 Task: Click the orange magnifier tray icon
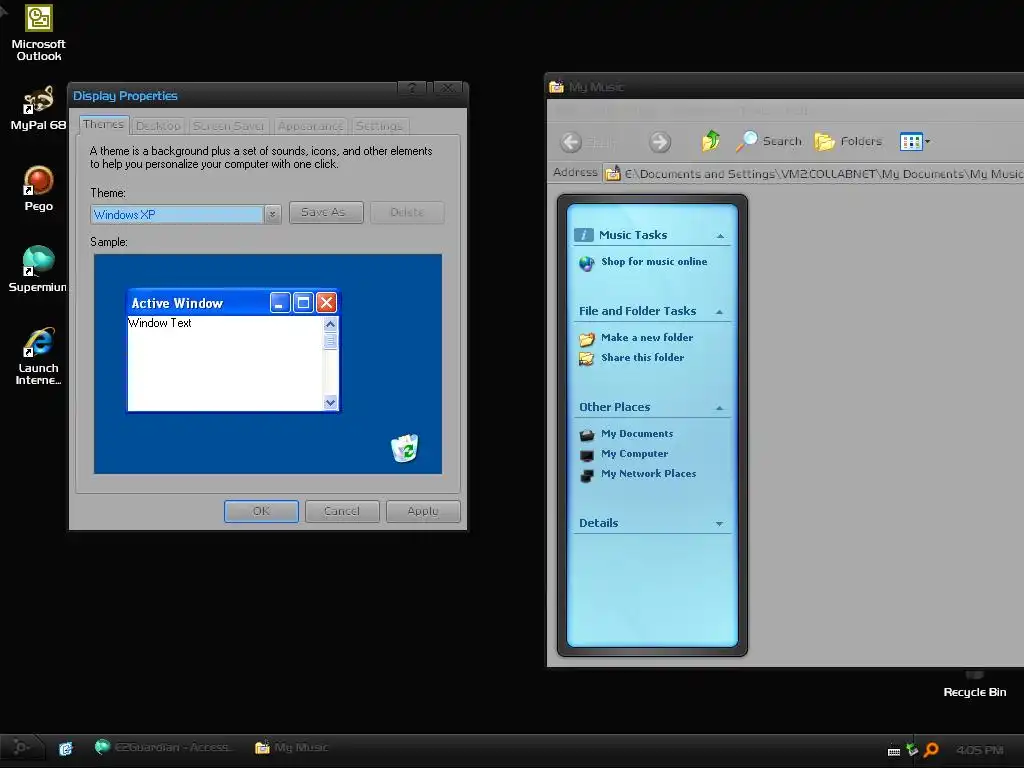click(931, 750)
